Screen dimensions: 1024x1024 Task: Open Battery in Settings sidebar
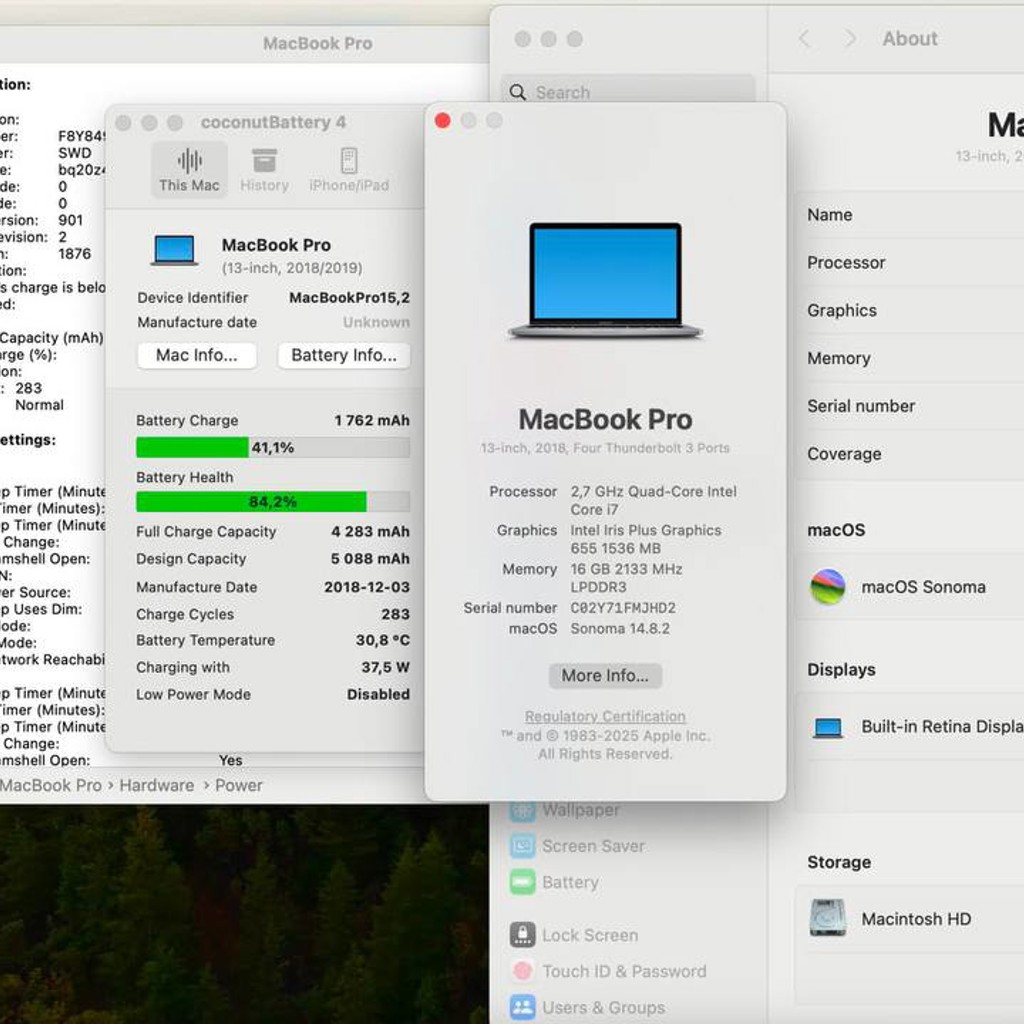[x=555, y=882]
